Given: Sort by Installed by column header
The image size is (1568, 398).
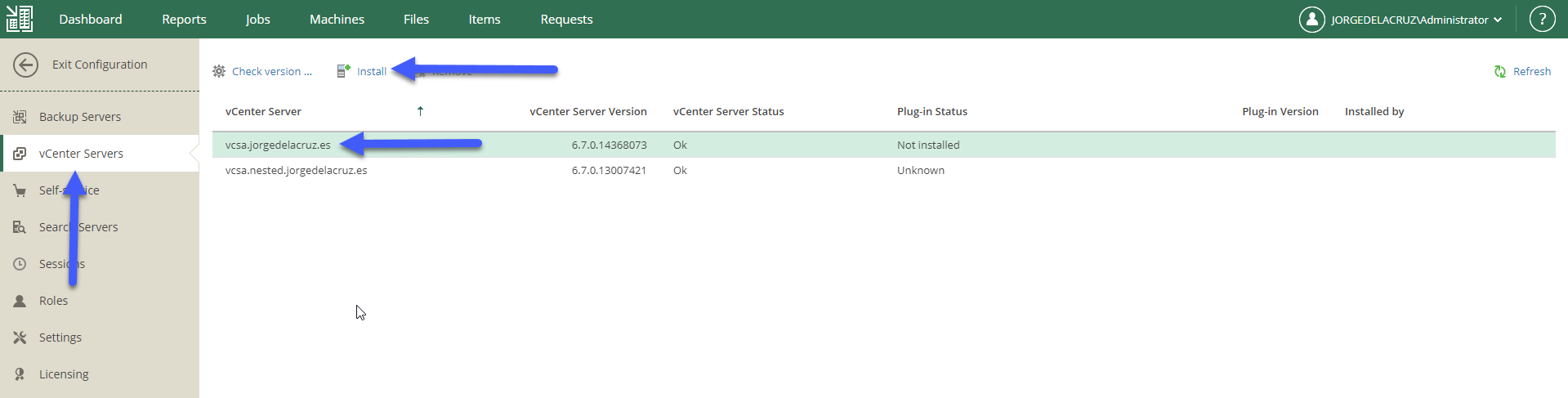Looking at the screenshot, I should 1374,112.
